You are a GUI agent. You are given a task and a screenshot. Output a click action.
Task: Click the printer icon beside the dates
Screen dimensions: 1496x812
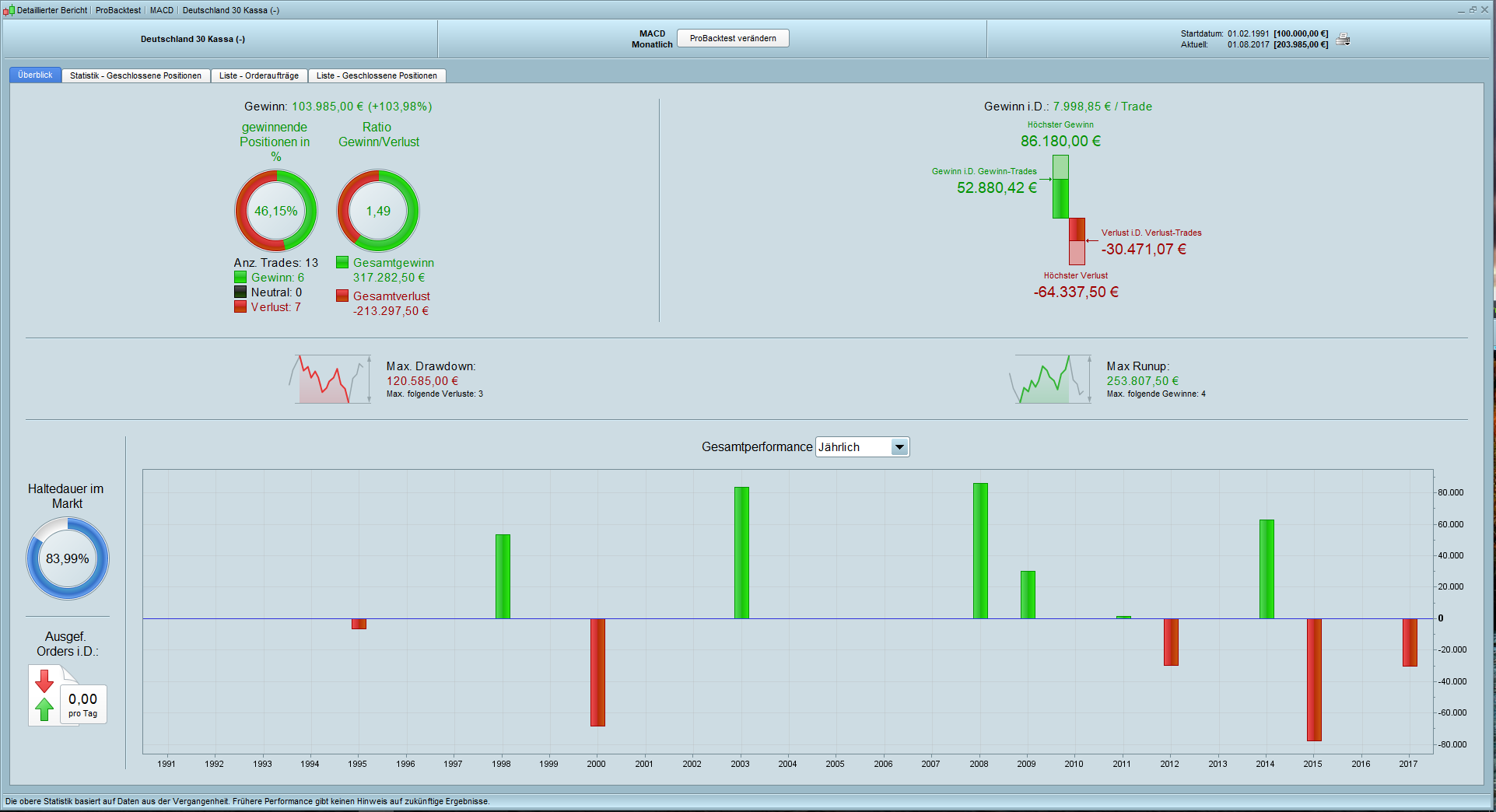click(x=1343, y=40)
